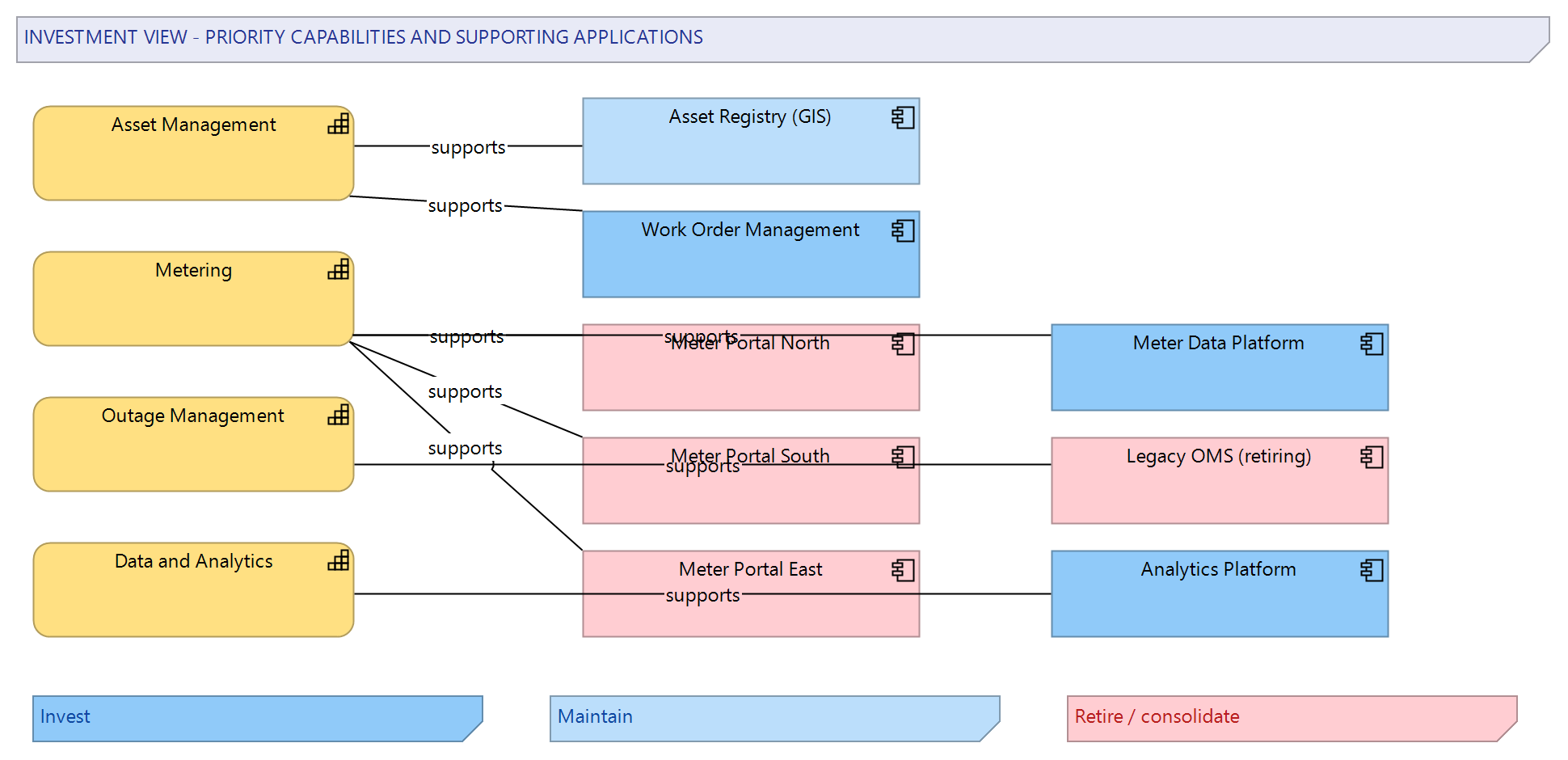This screenshot has width=1568, height=760.
Task: Click the component icon on Analytics Platform
Action: (1372, 570)
